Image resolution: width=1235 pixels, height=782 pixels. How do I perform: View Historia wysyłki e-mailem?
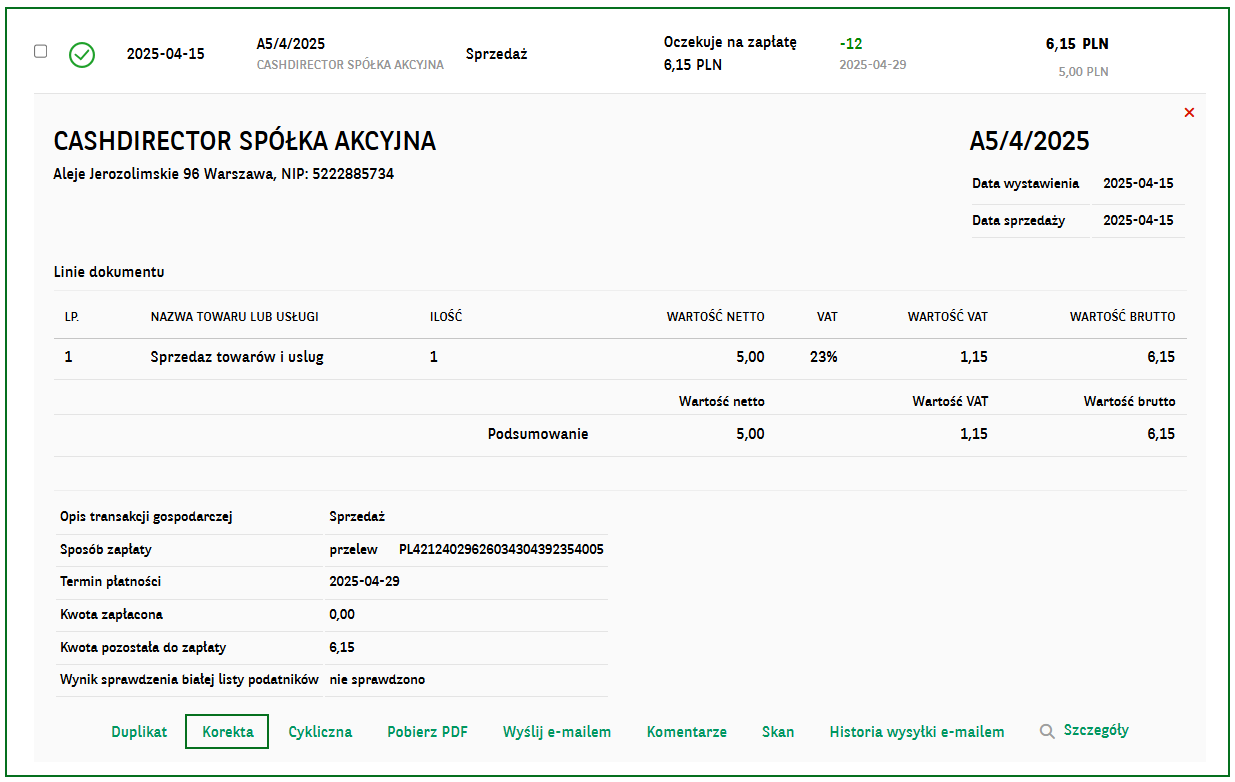tap(917, 732)
